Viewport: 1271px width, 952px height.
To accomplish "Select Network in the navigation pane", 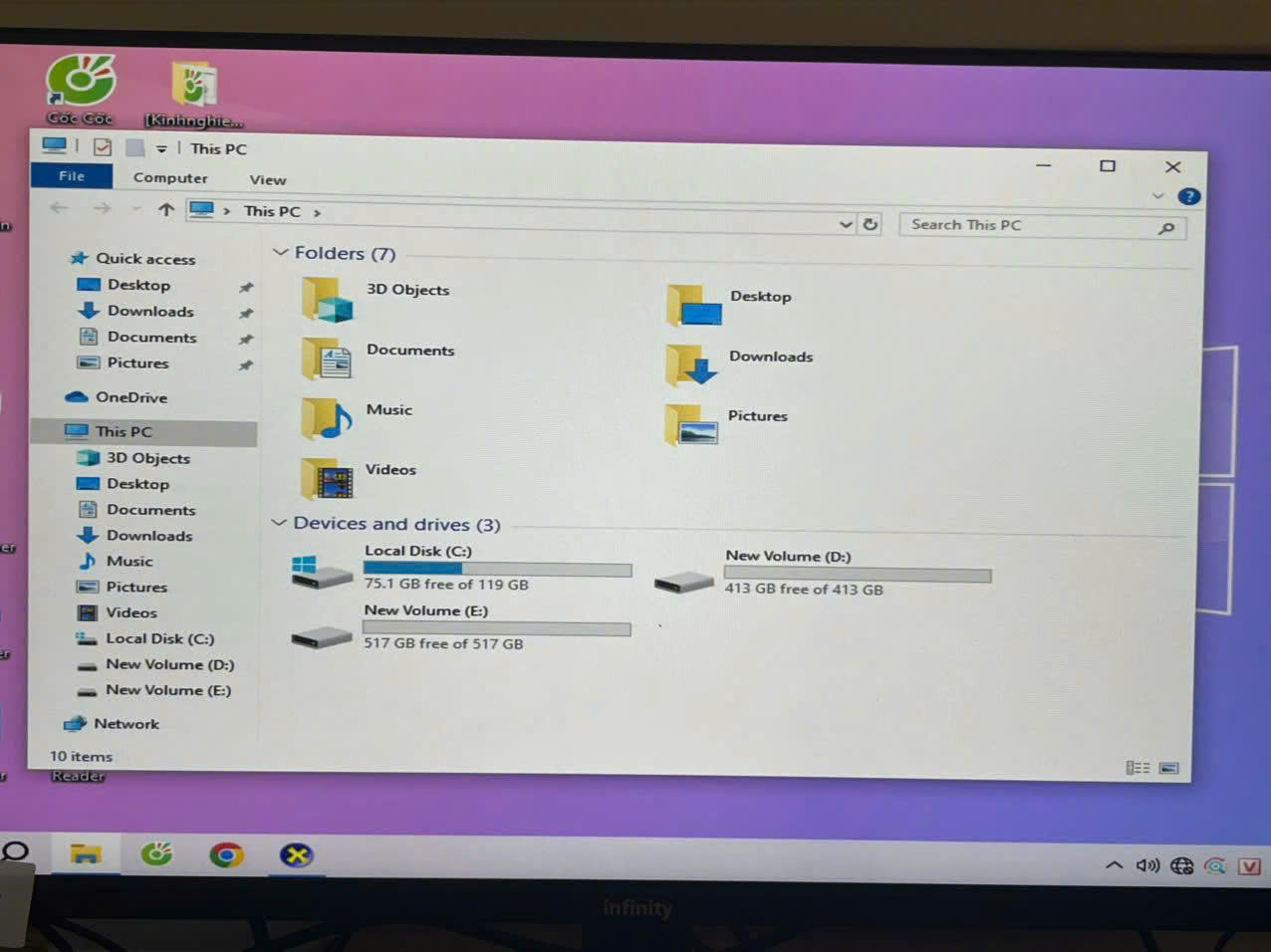I will [x=126, y=724].
